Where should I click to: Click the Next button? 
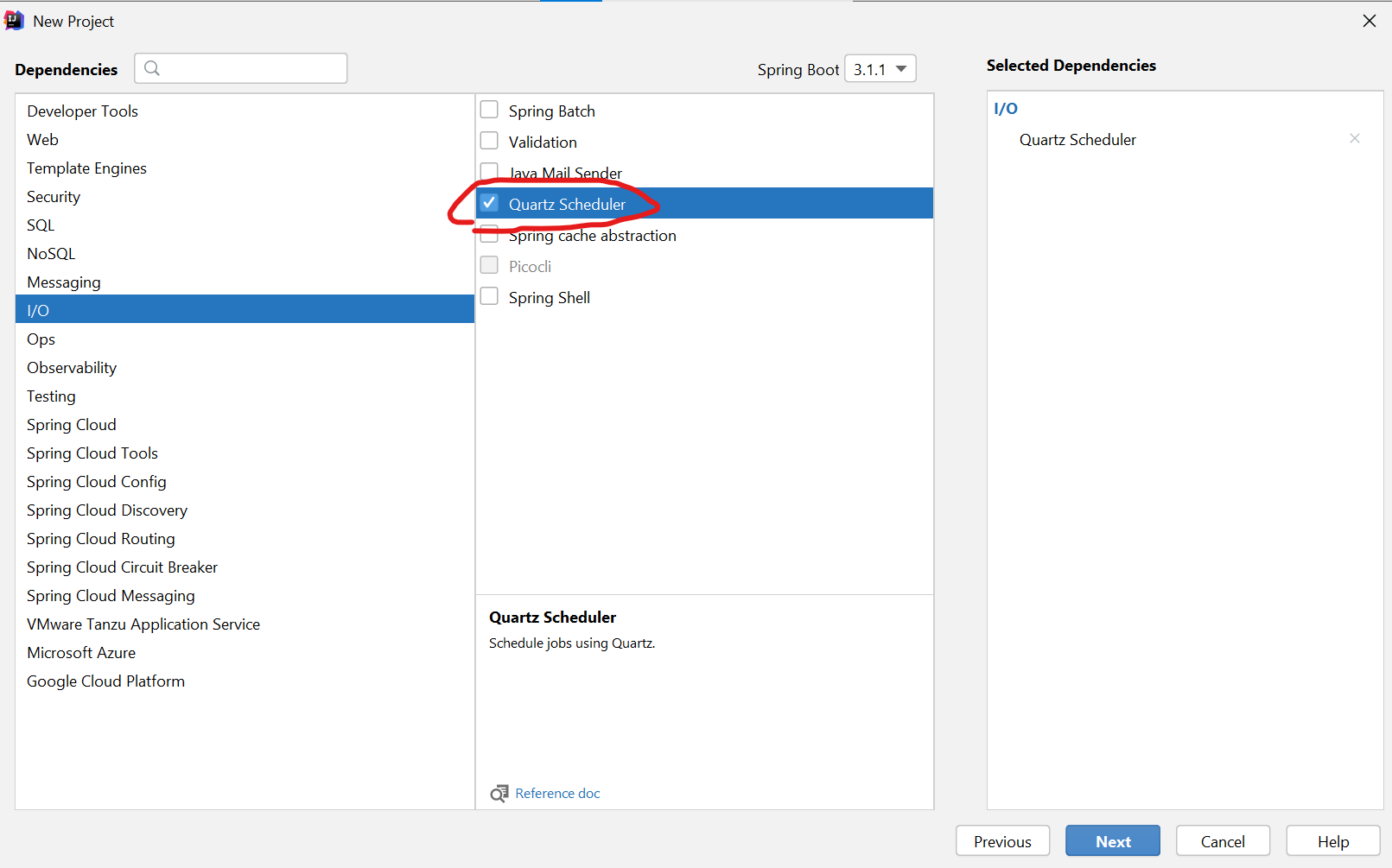click(1113, 841)
